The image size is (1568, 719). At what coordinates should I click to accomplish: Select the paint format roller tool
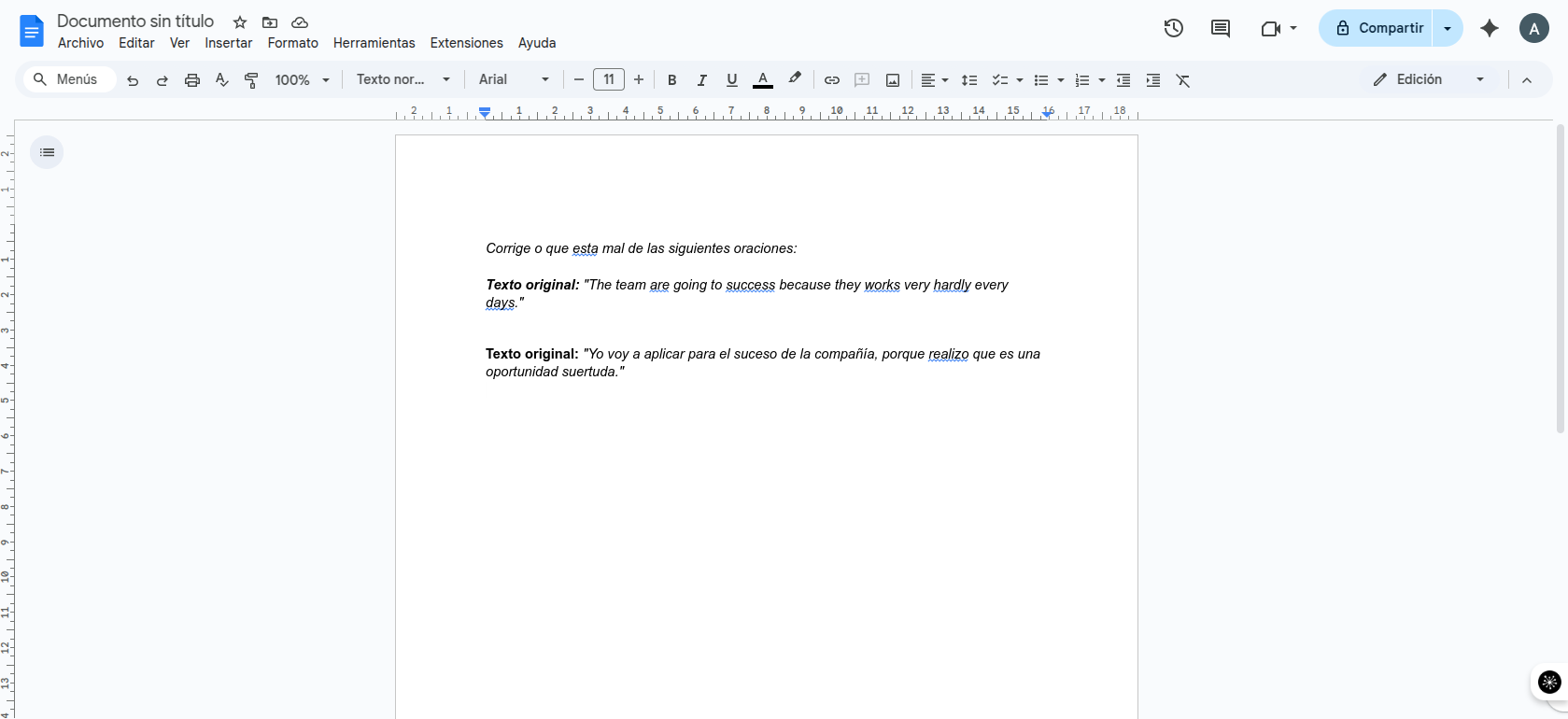[x=251, y=80]
